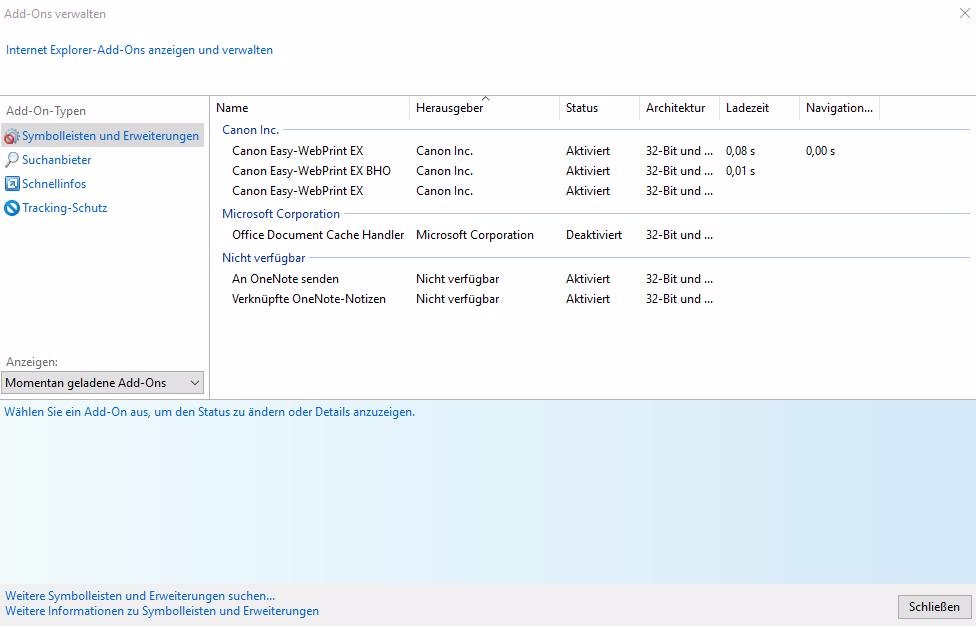Click the Tracking-Schutz blocked-circle icon
Viewport: 976px width, 626px height.
coord(12,208)
